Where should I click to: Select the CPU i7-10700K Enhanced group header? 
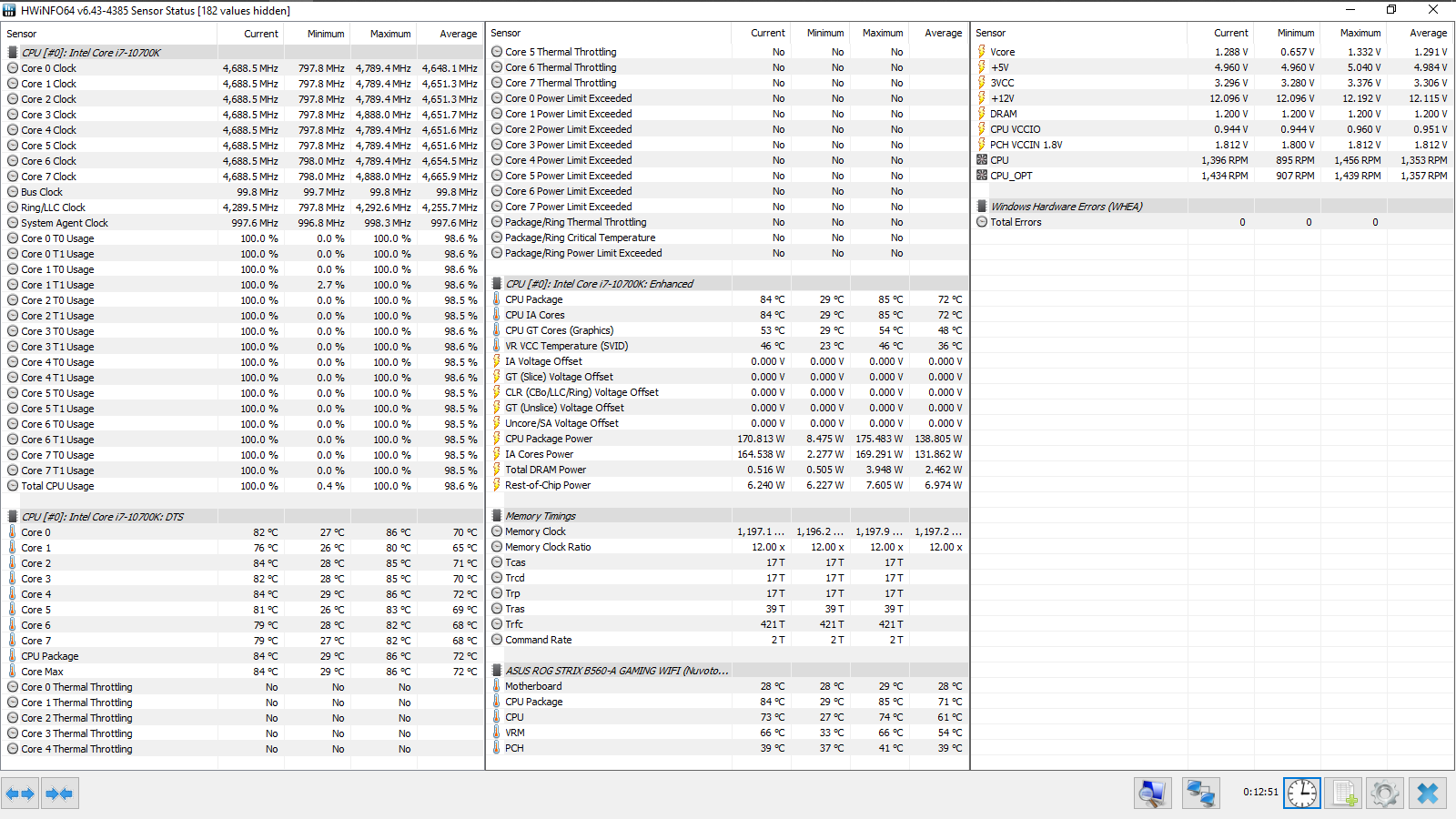pyautogui.click(x=727, y=284)
